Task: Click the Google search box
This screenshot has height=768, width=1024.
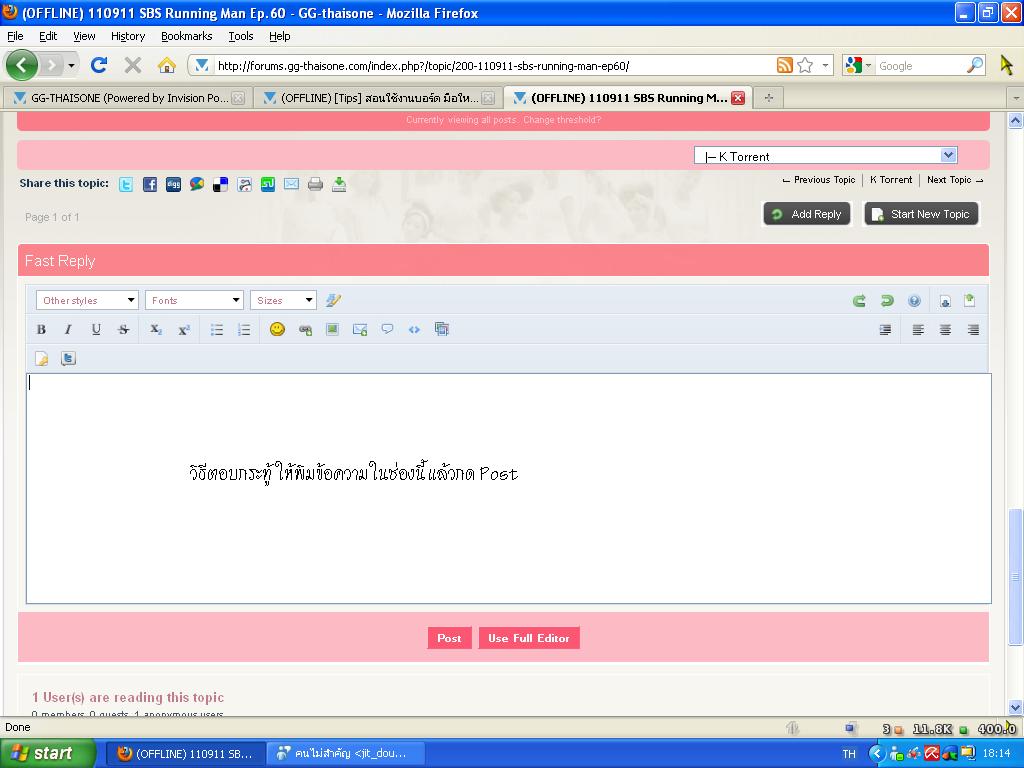Action: click(x=921, y=66)
